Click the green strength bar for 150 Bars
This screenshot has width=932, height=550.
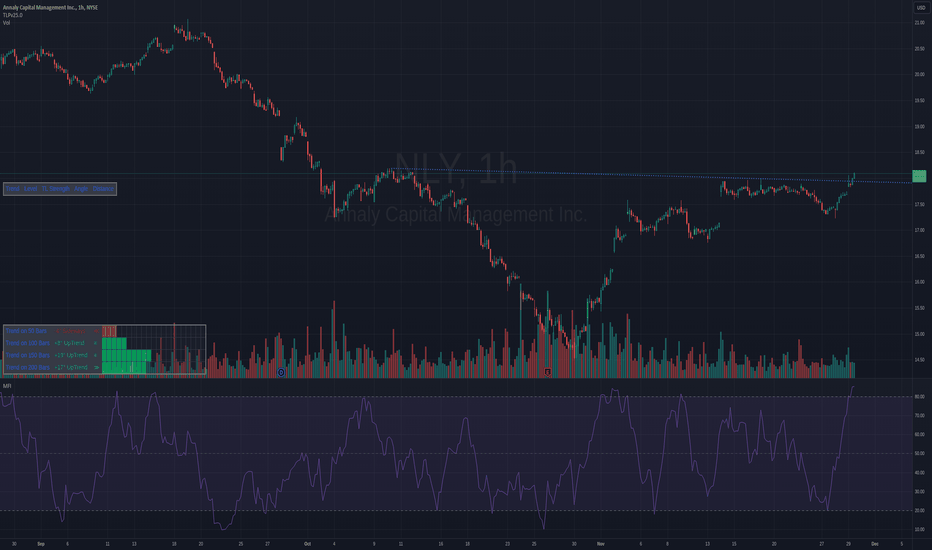pos(127,356)
